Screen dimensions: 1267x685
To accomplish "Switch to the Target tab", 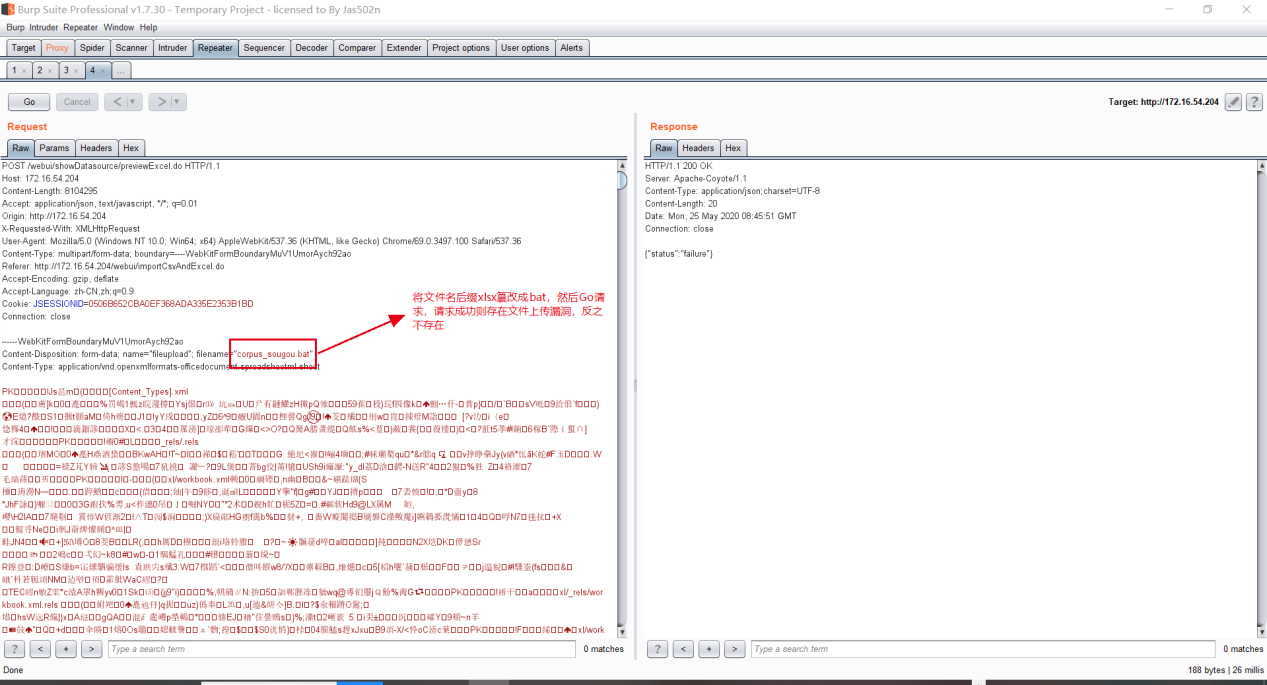I will 24,48.
